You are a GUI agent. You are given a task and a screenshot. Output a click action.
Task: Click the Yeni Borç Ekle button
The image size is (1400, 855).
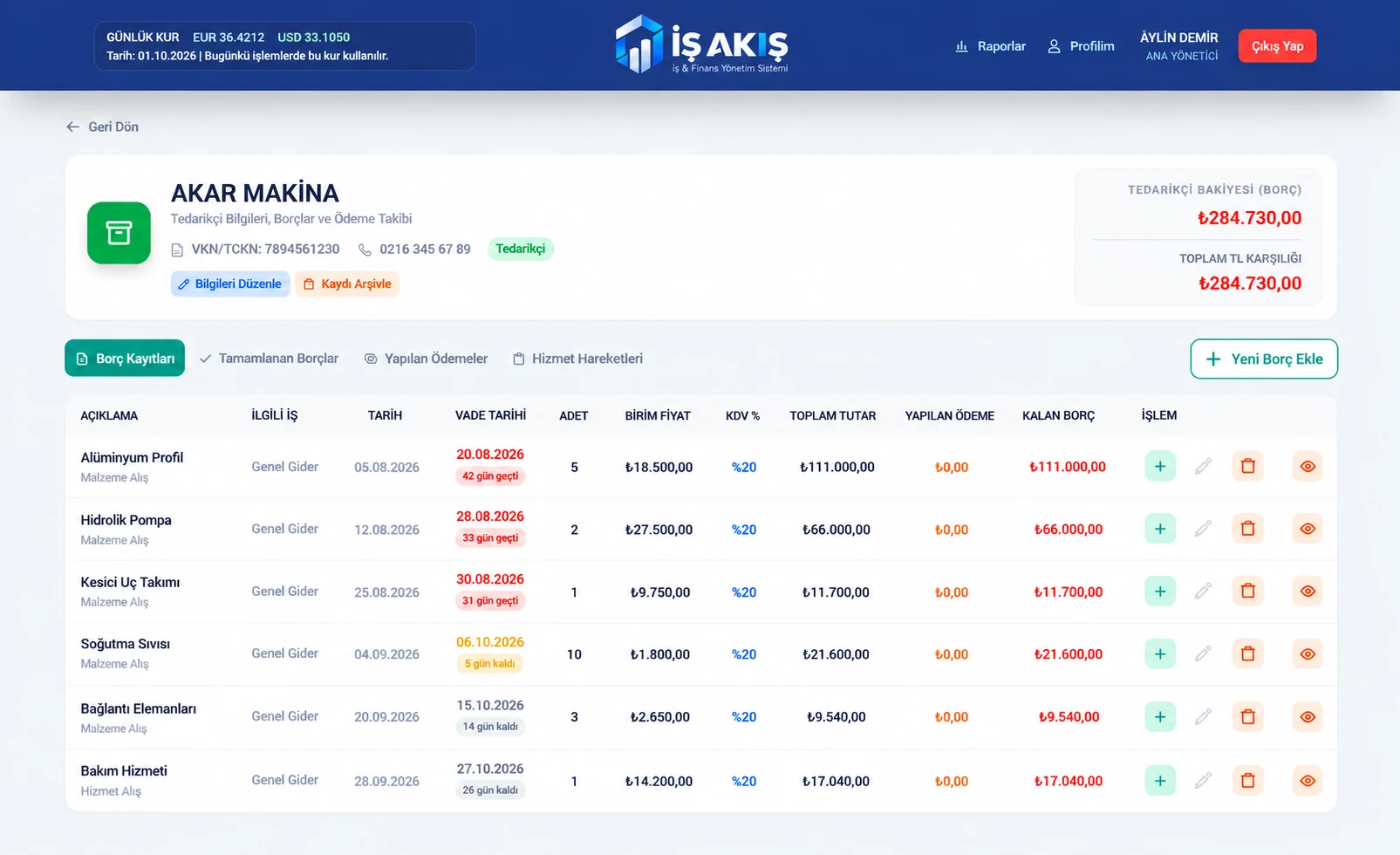click(1264, 359)
